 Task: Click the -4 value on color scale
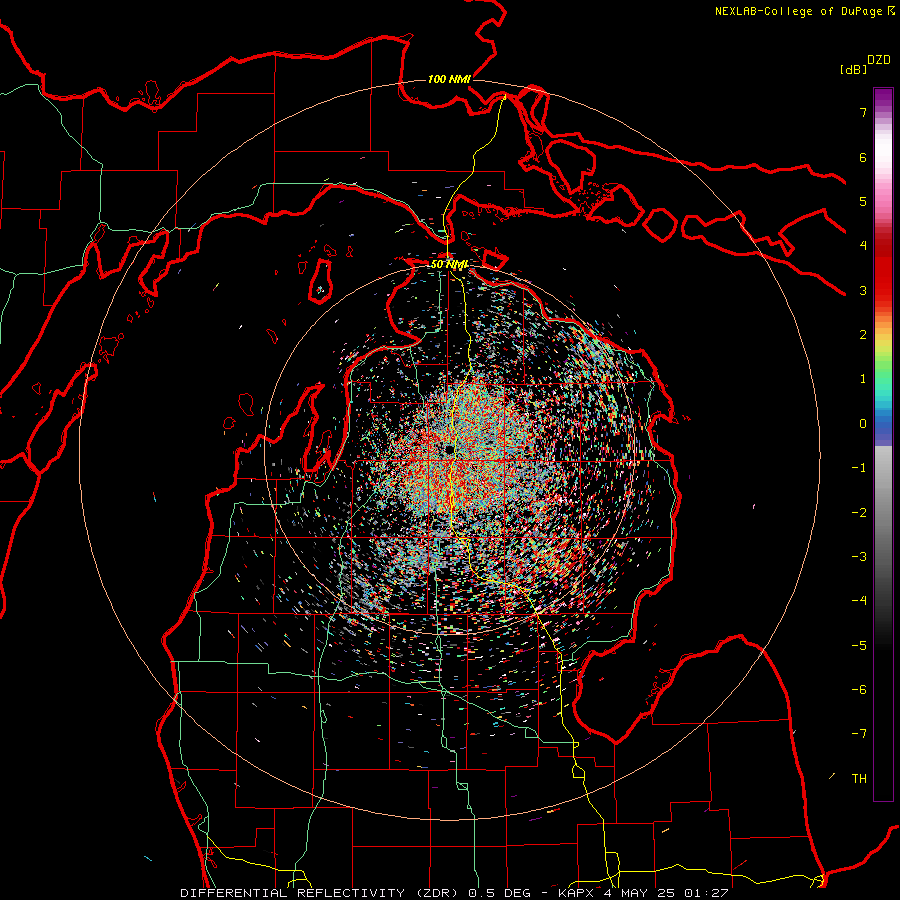pyautogui.click(x=859, y=601)
